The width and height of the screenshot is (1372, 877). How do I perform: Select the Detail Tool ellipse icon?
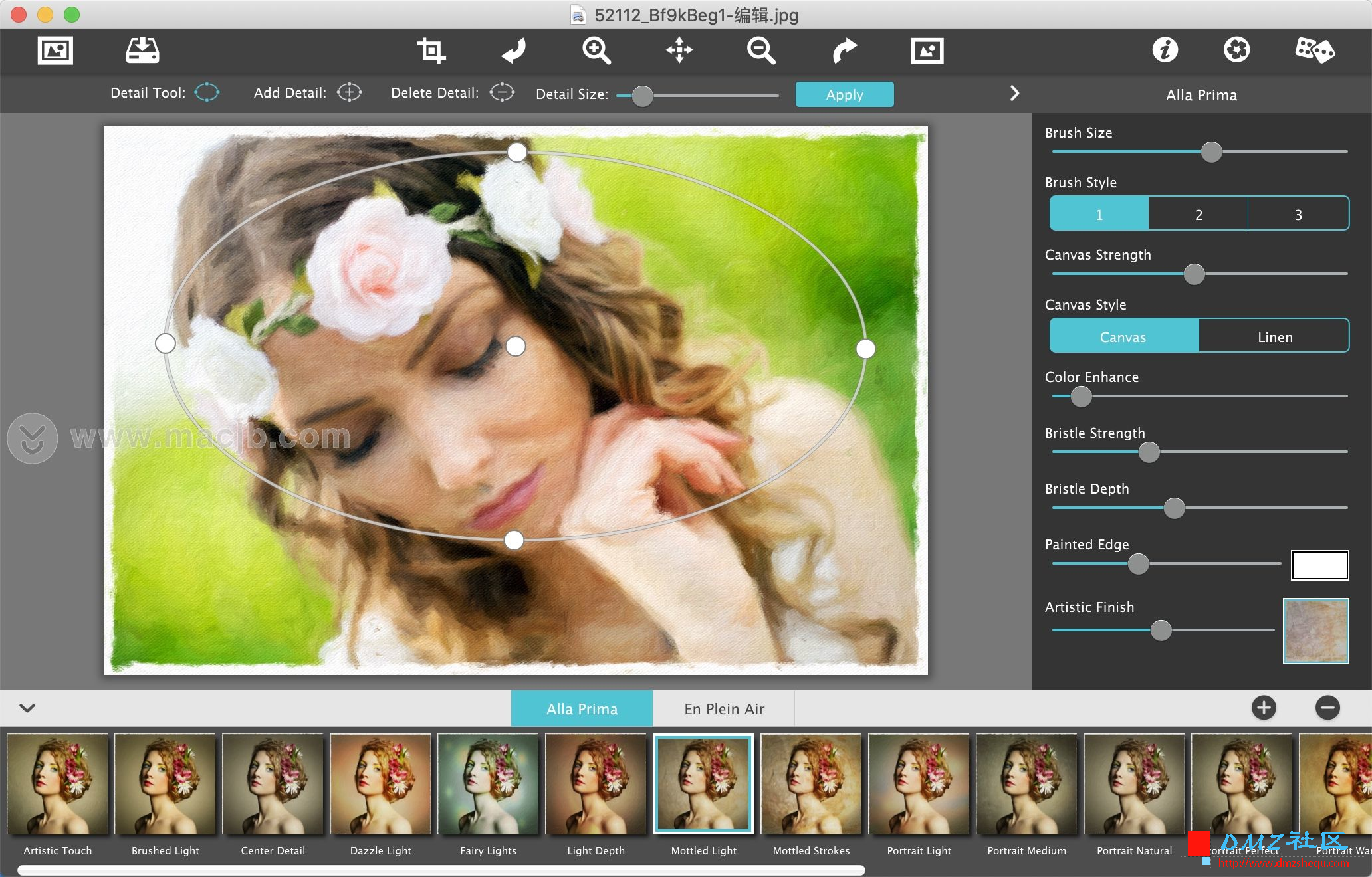tap(207, 92)
